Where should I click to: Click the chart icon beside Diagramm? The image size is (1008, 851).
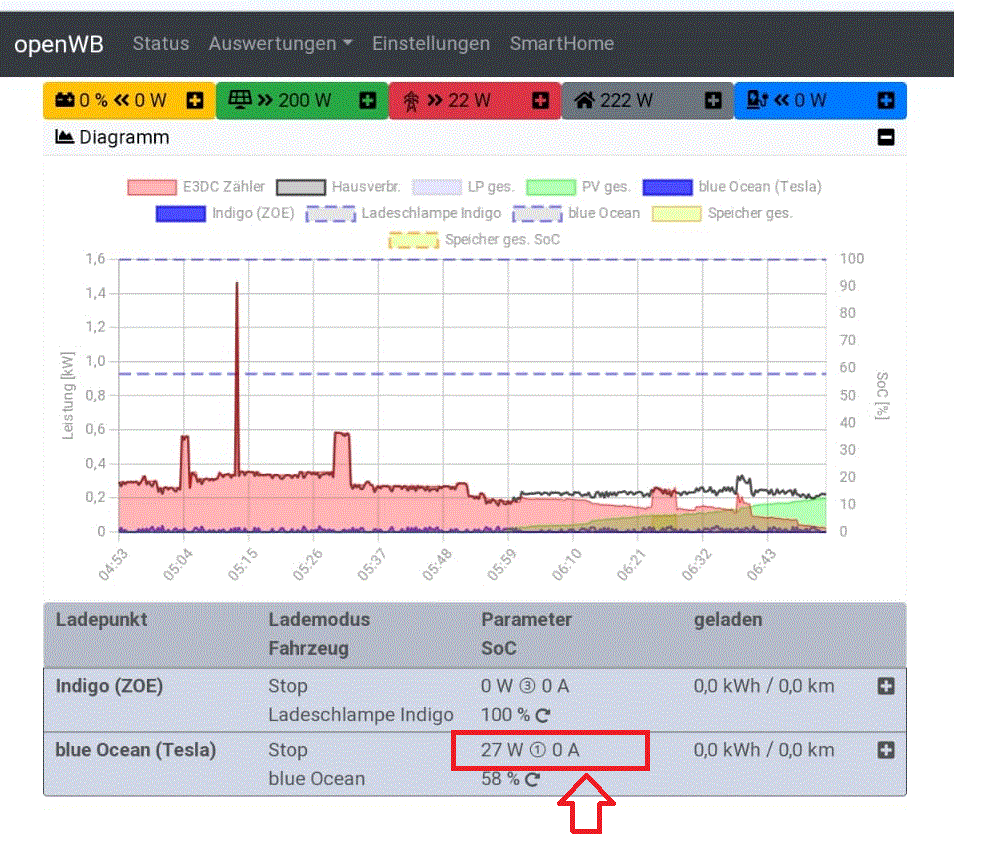click(x=65, y=137)
